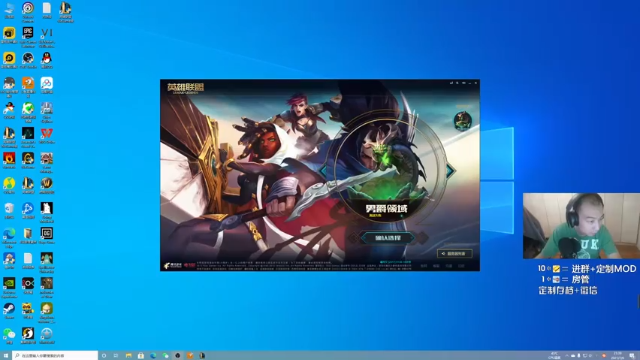This screenshot has width=640, height=360.
Task: Open File Explorer from the taskbar
Action: coord(129,356)
